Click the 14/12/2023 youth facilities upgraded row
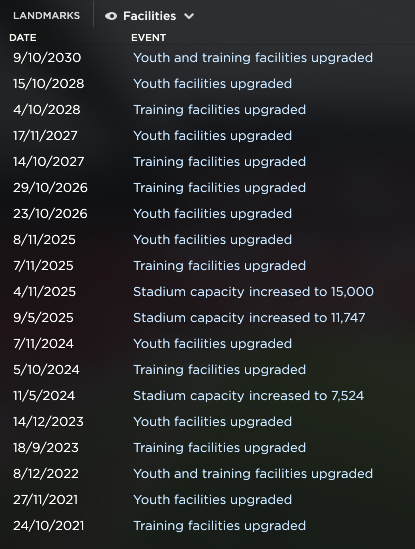This screenshot has height=549, width=415. click(x=207, y=422)
